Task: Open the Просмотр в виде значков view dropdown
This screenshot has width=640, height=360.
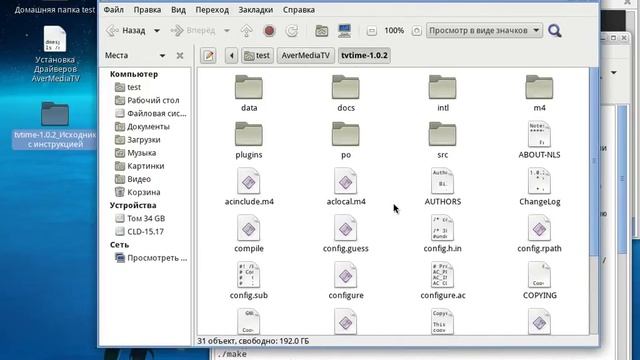Action: click(484, 31)
